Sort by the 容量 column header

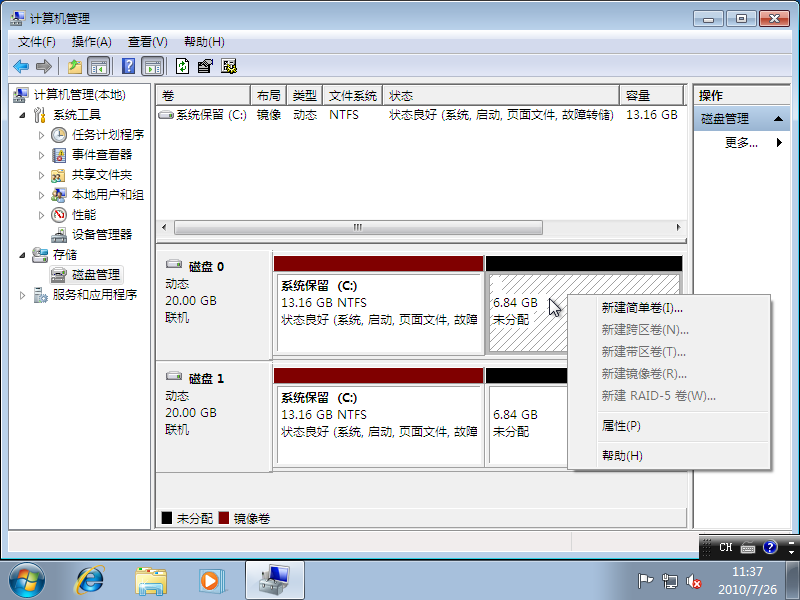(652, 95)
